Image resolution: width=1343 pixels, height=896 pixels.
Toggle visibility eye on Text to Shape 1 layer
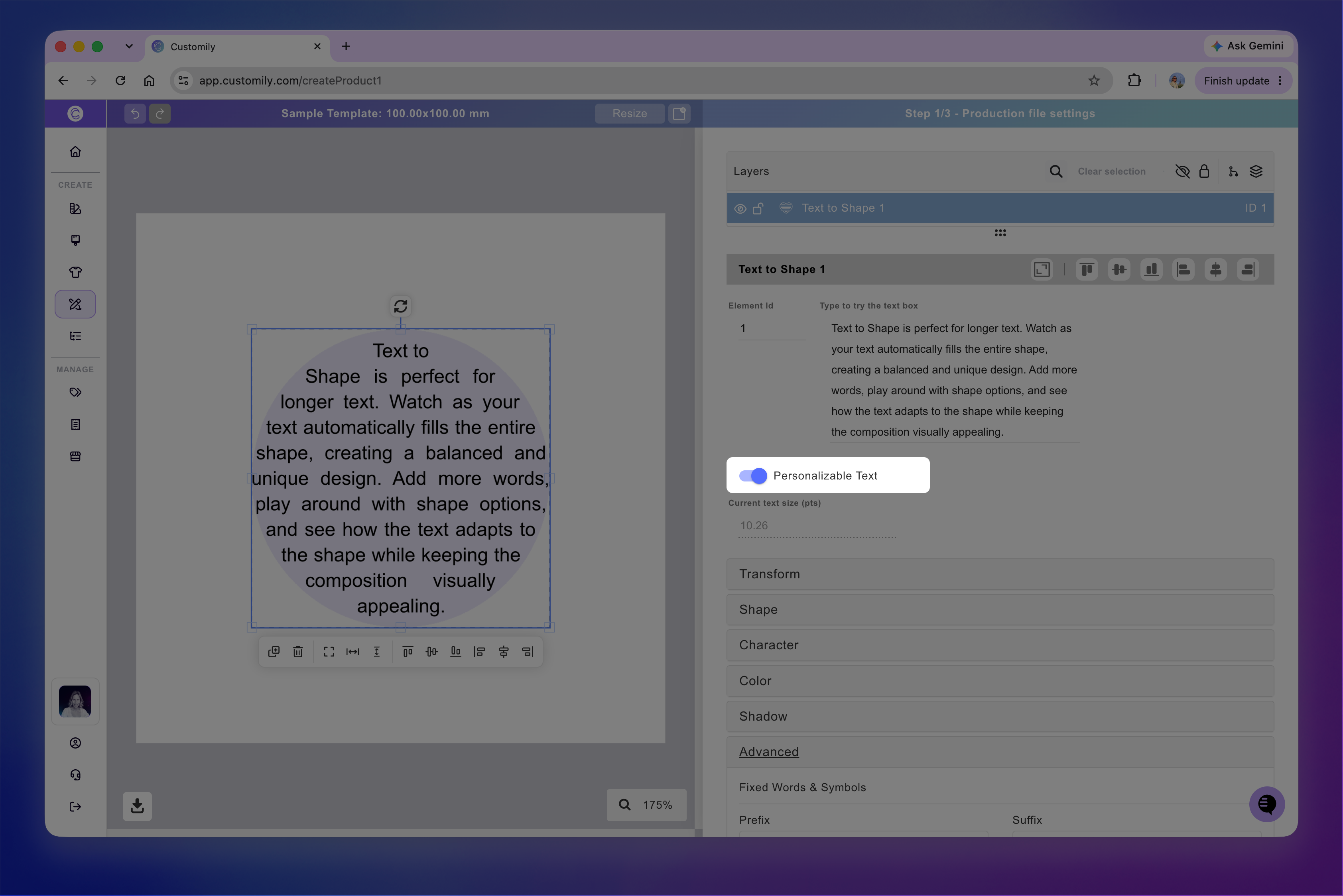(x=740, y=208)
